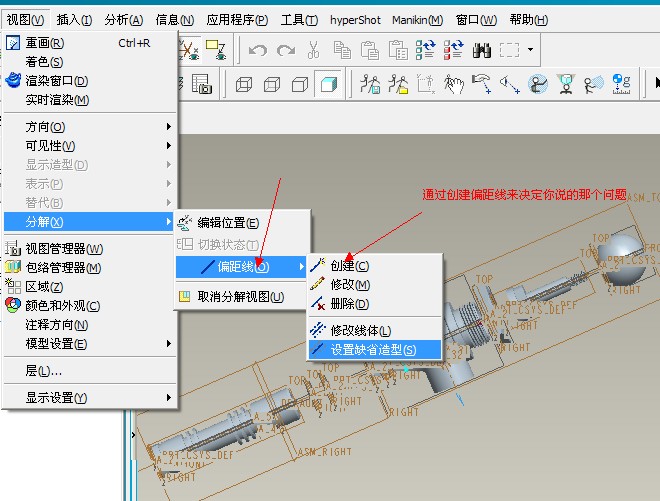Viewport: 660px width, 501px height.
Task: Open the 分析(A) menu
Action: coord(124,20)
